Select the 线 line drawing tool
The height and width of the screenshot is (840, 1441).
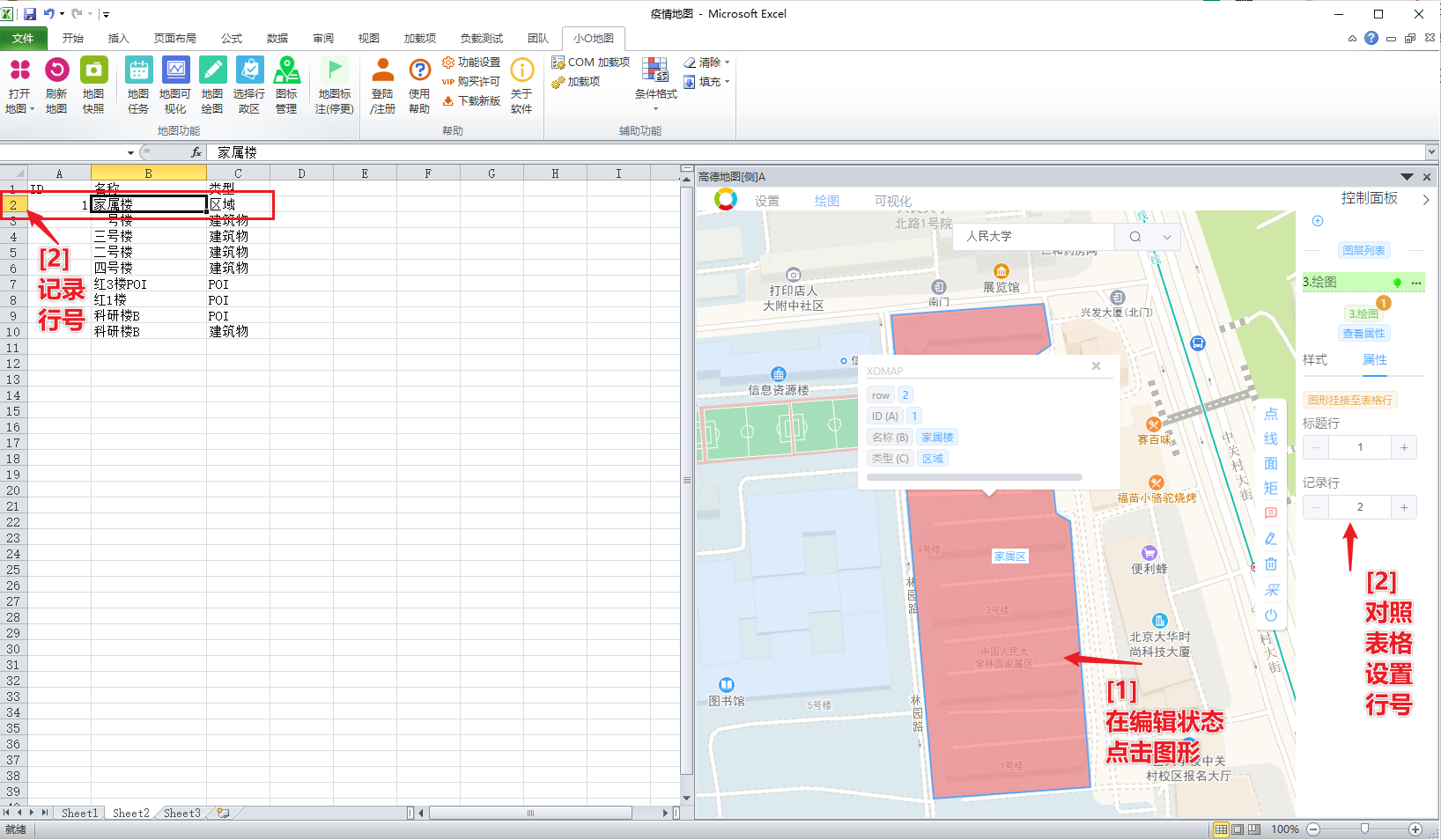click(1271, 438)
